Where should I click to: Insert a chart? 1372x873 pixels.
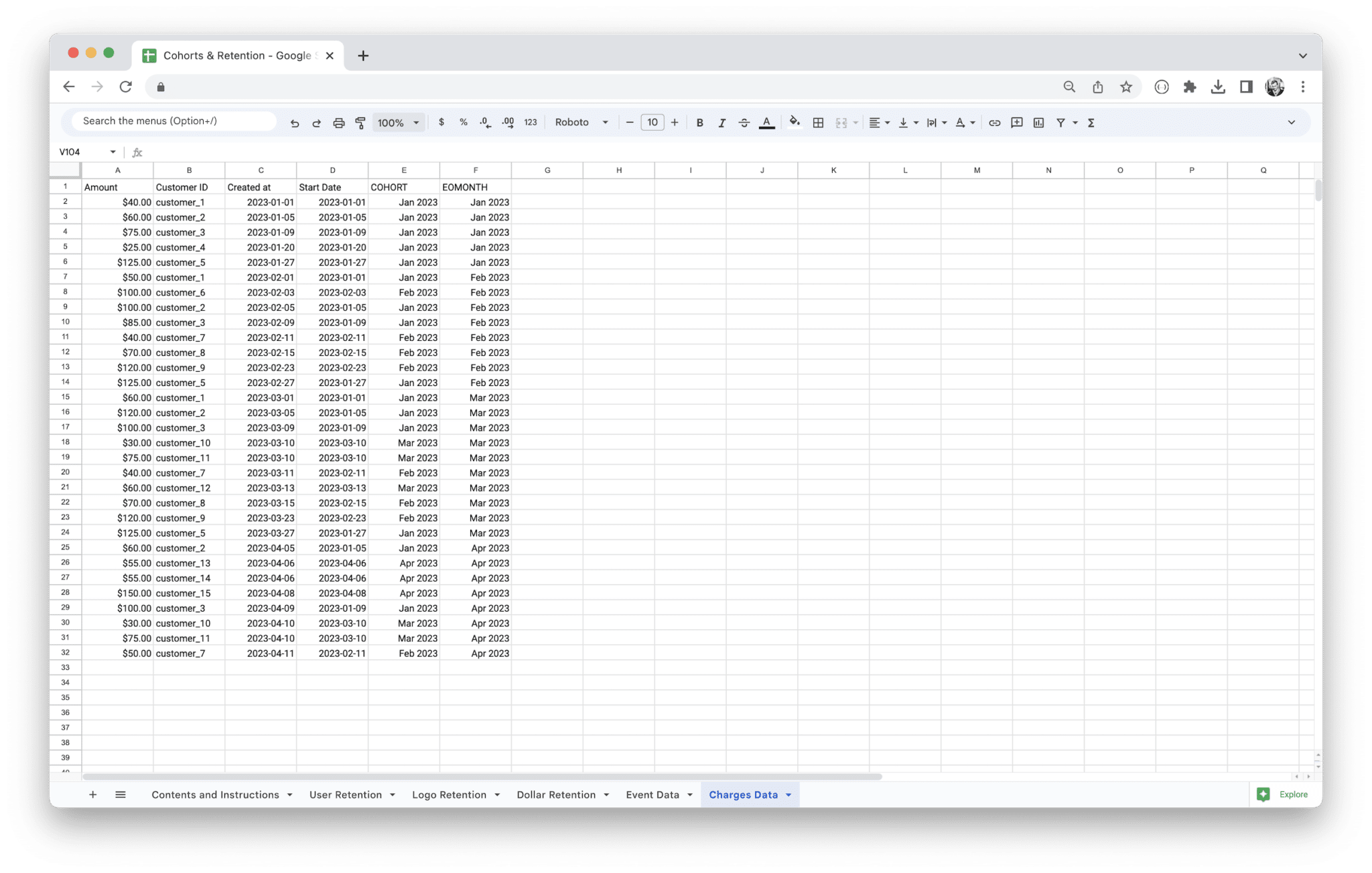pyautogui.click(x=1038, y=122)
